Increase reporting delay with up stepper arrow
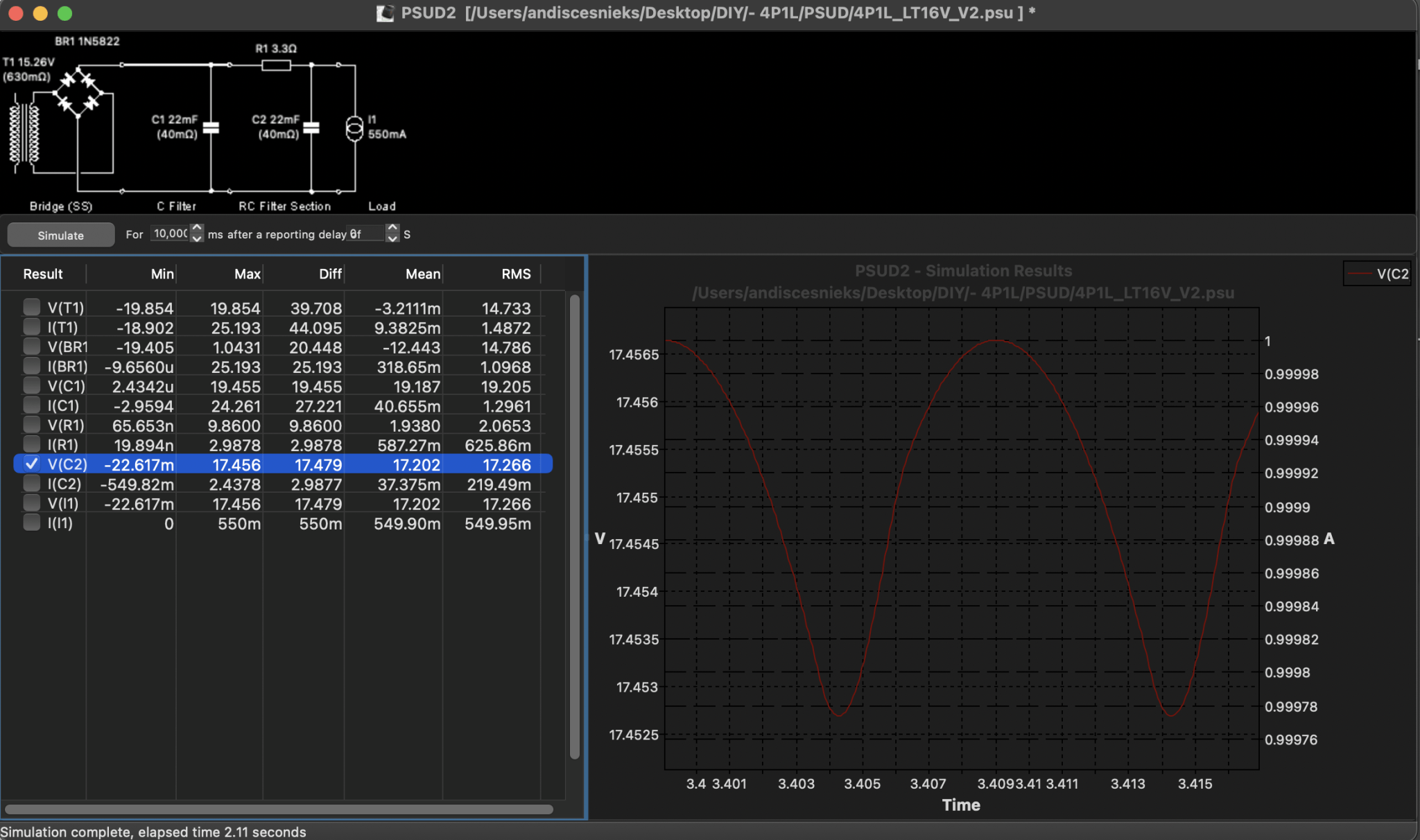 (x=392, y=228)
